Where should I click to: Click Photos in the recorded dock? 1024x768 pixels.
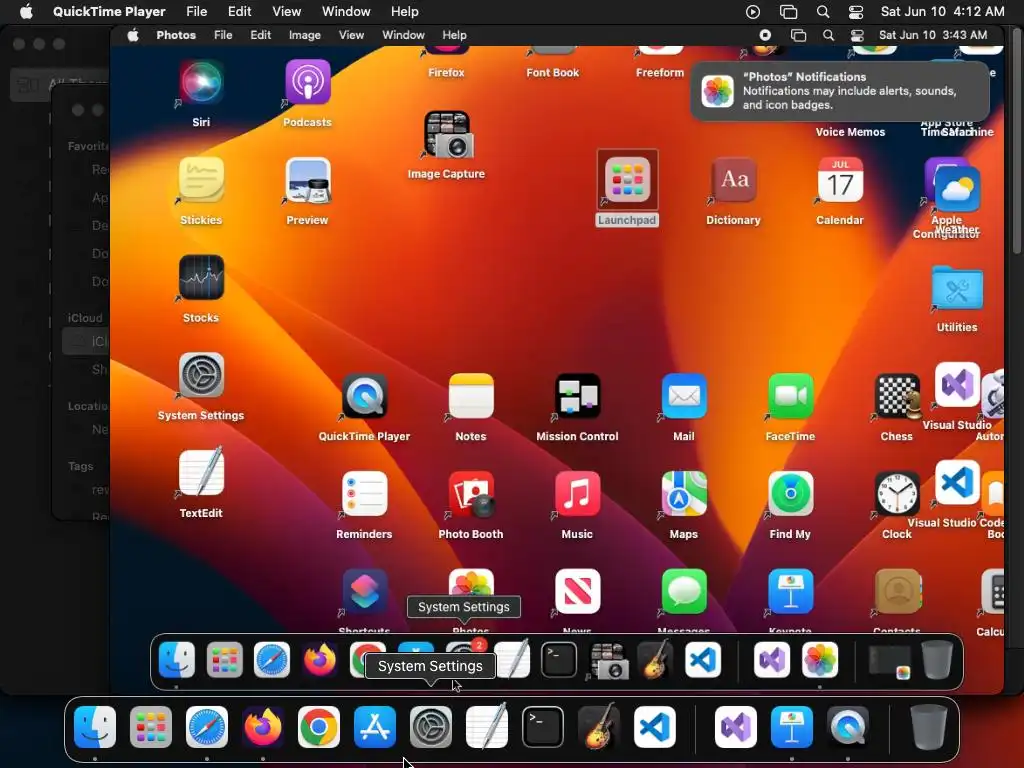820,660
